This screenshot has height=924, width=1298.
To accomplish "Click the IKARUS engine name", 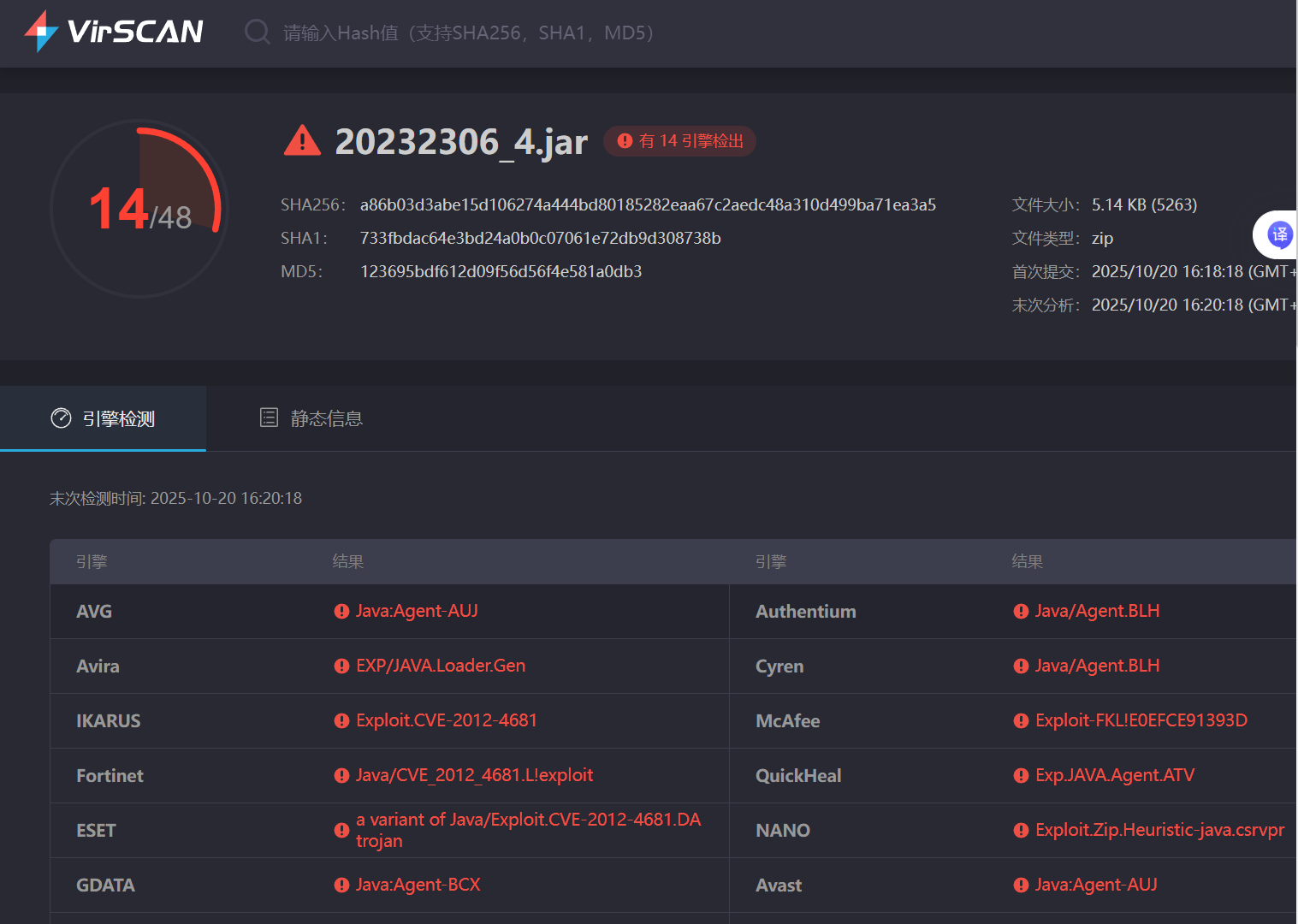I will tap(109, 721).
